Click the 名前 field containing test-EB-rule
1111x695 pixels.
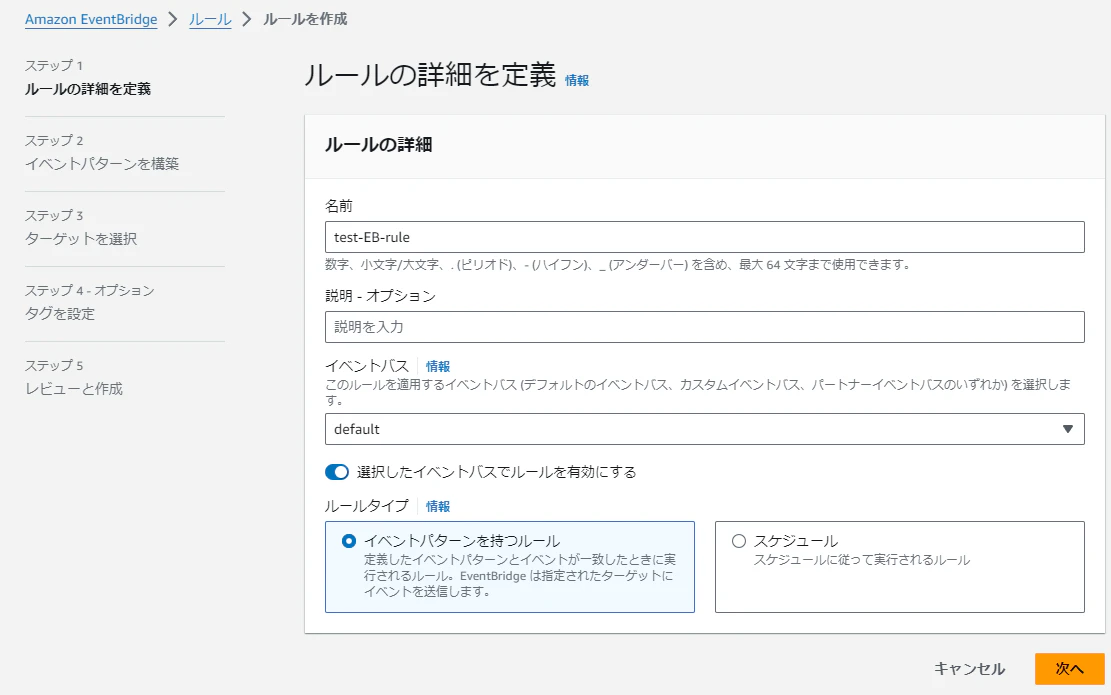(x=704, y=237)
